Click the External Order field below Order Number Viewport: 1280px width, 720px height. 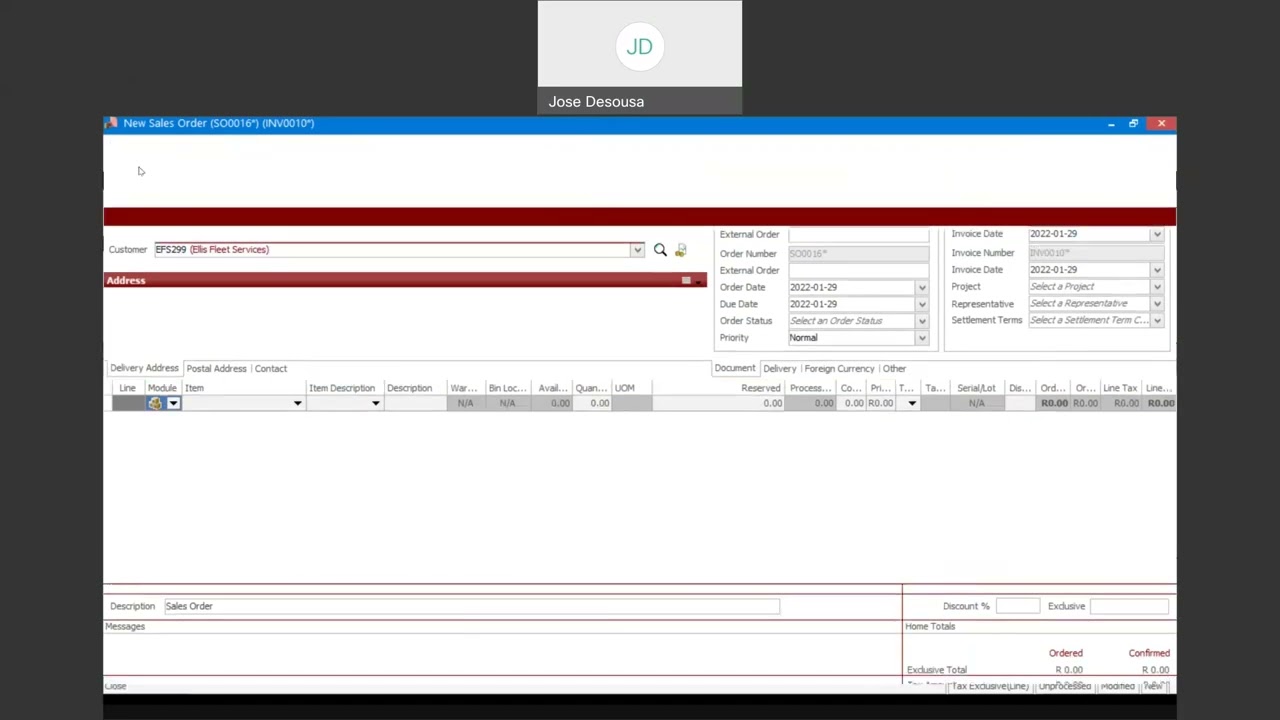(x=858, y=271)
